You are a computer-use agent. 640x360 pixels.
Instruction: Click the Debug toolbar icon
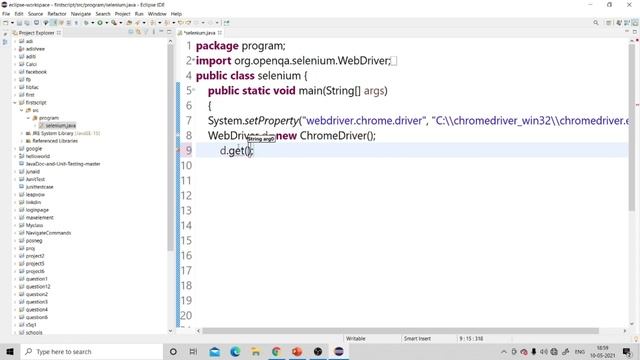(86, 23)
